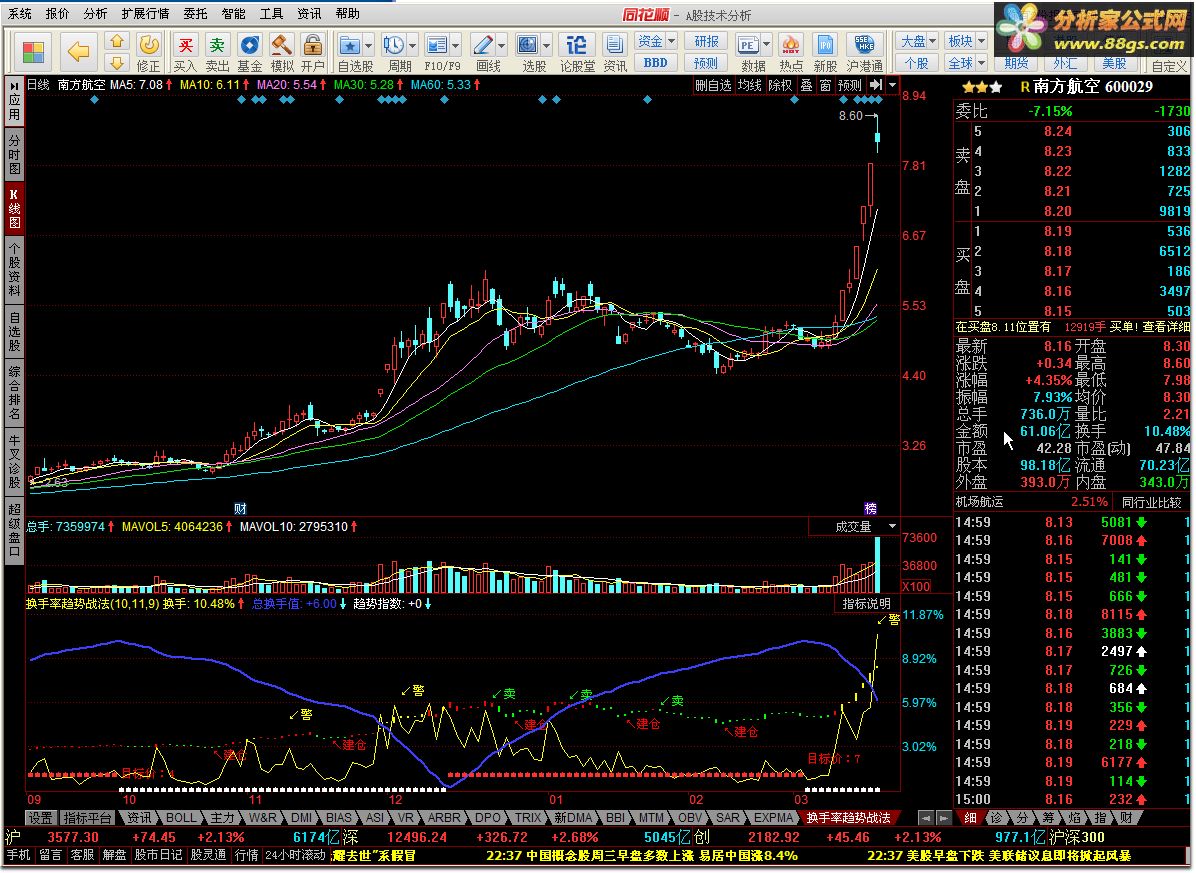Select the SAR indicator tab
Screen dimensions: 1196x873
(x=727, y=817)
